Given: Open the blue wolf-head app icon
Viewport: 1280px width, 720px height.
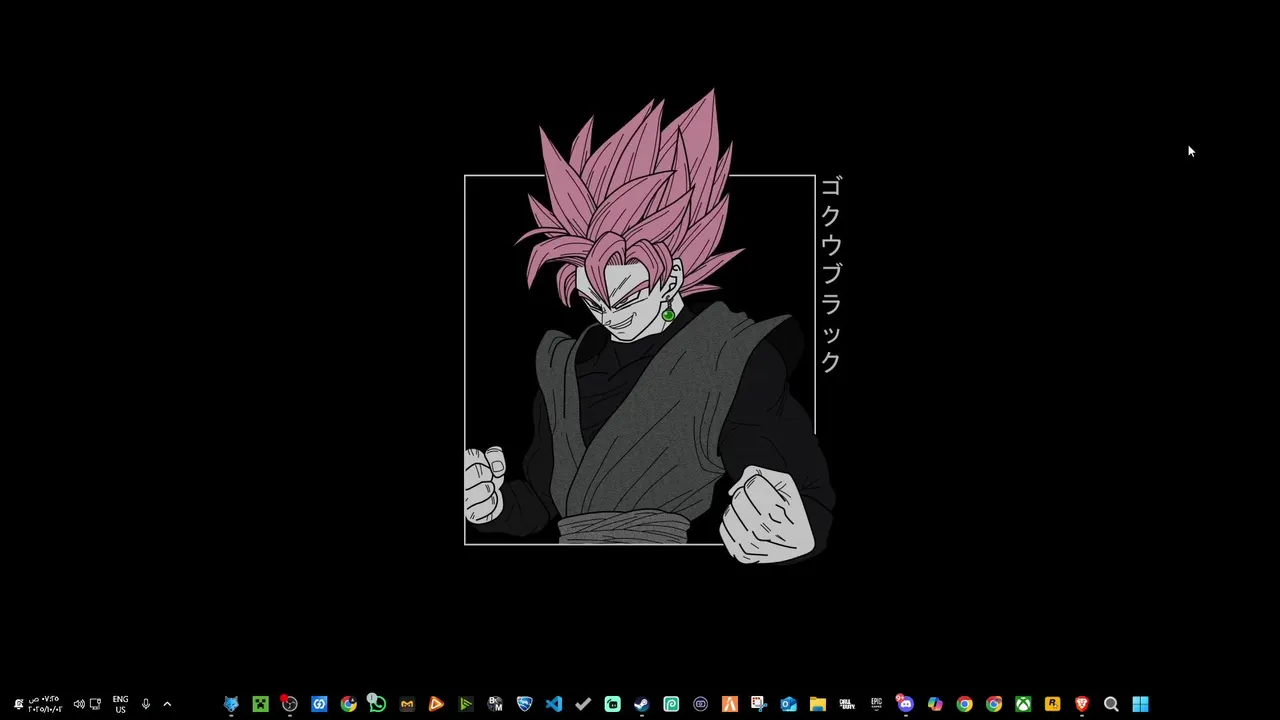Looking at the screenshot, I should point(231,704).
